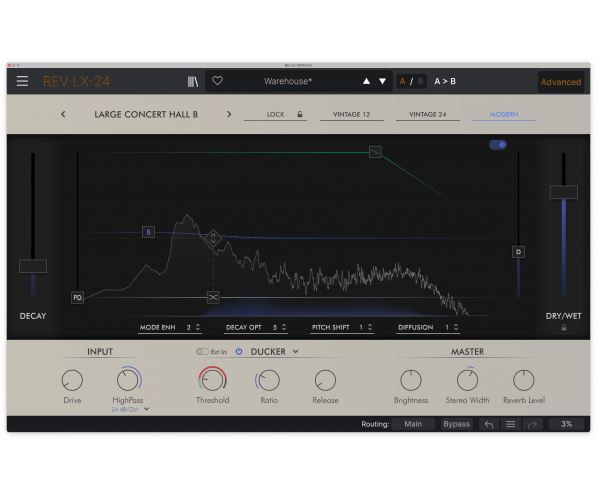Load previous preset with up arrow

(366, 81)
